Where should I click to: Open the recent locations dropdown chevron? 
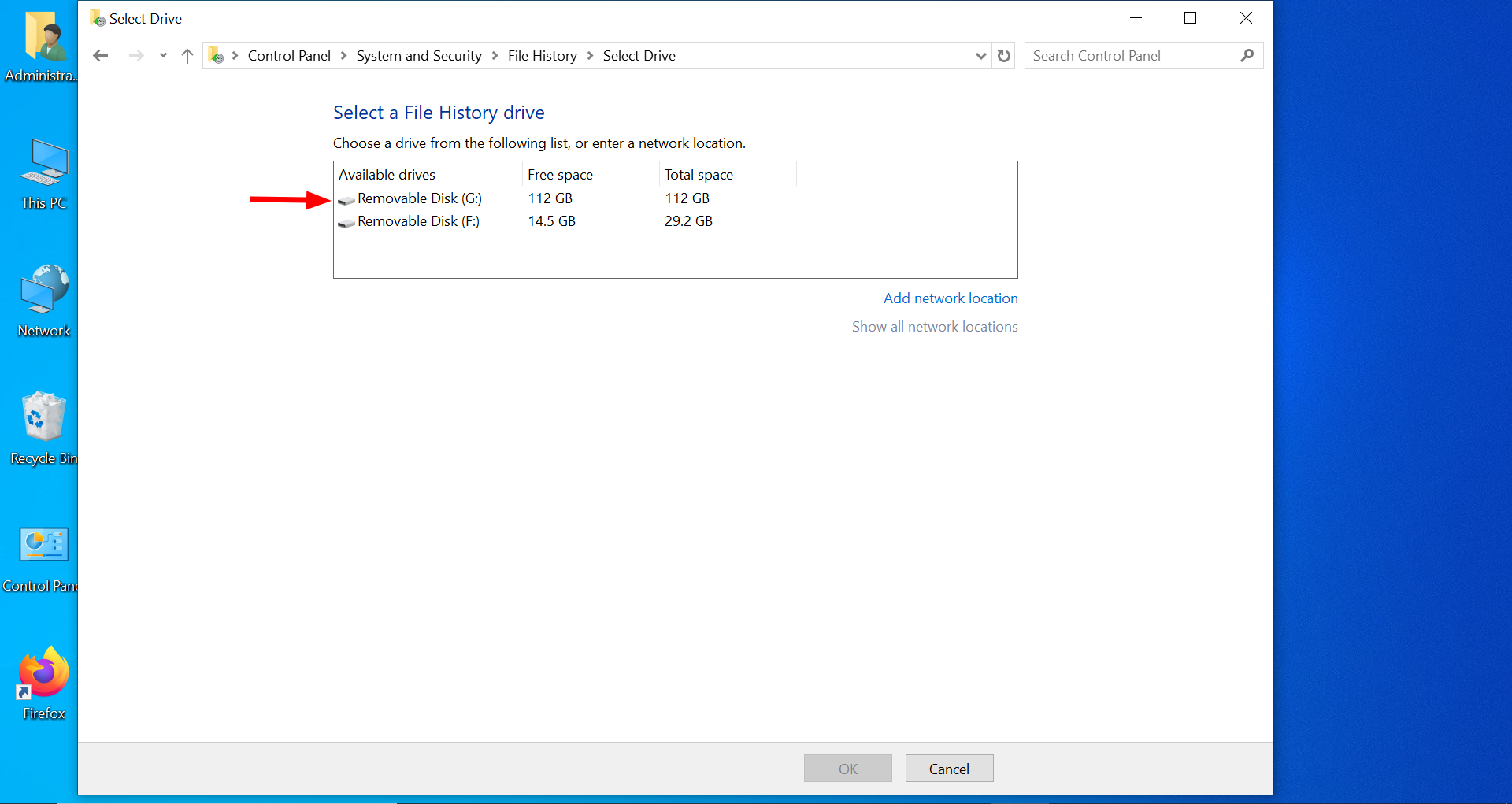(163, 55)
